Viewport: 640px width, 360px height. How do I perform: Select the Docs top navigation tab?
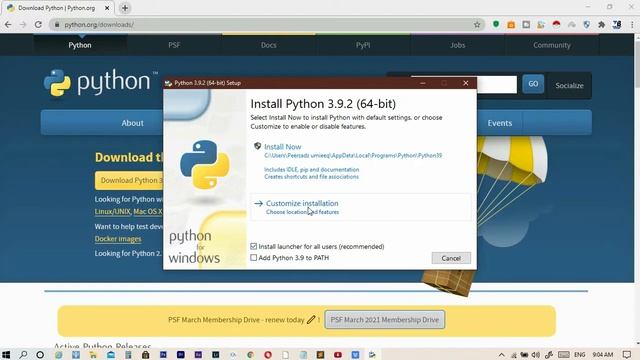click(269, 45)
